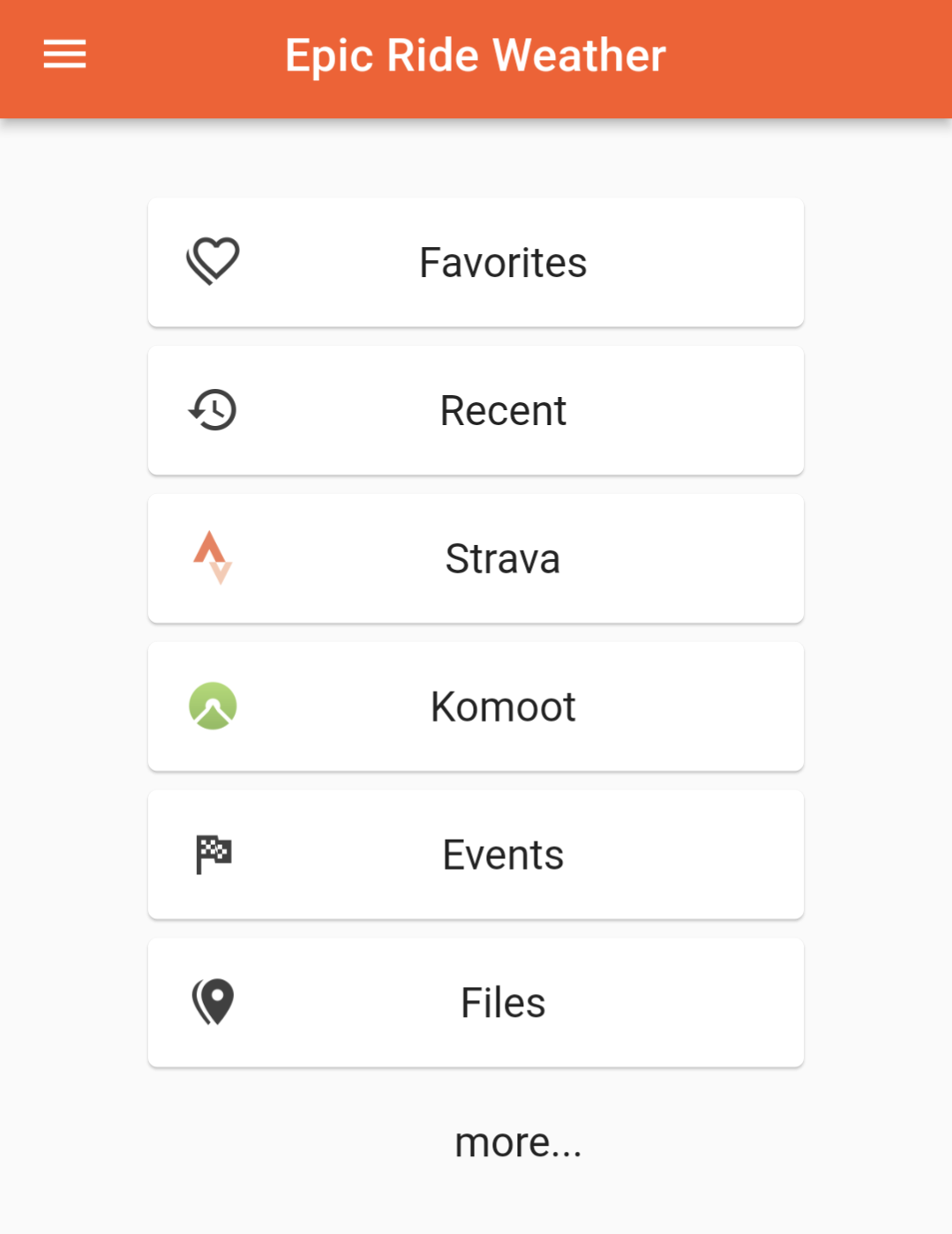Tap the Favorites heart icon

(x=213, y=261)
